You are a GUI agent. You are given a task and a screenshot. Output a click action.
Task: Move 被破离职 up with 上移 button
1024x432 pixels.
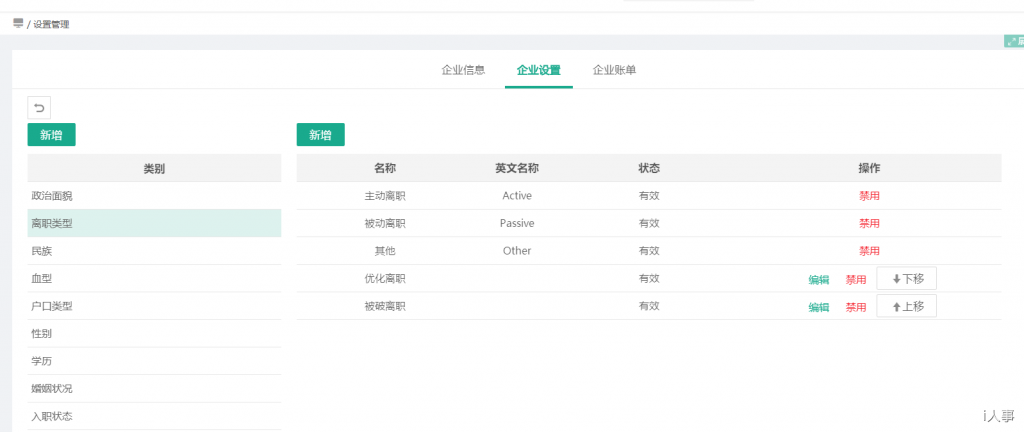point(906,306)
